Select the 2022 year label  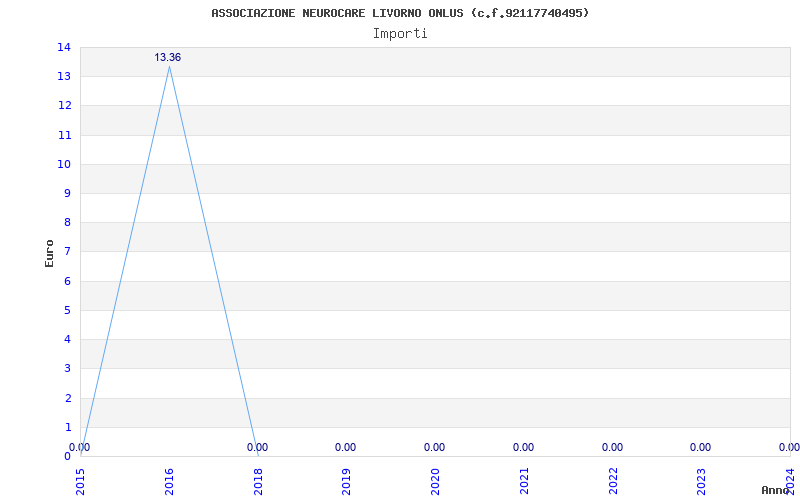613,482
